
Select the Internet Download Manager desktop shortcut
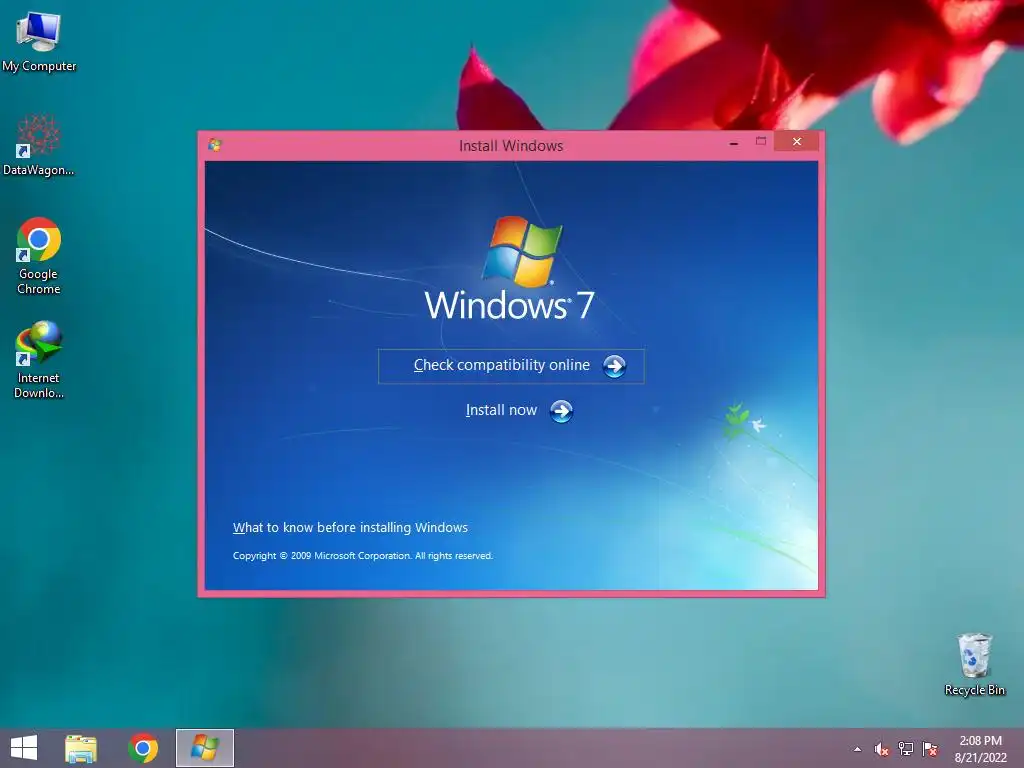[39, 359]
